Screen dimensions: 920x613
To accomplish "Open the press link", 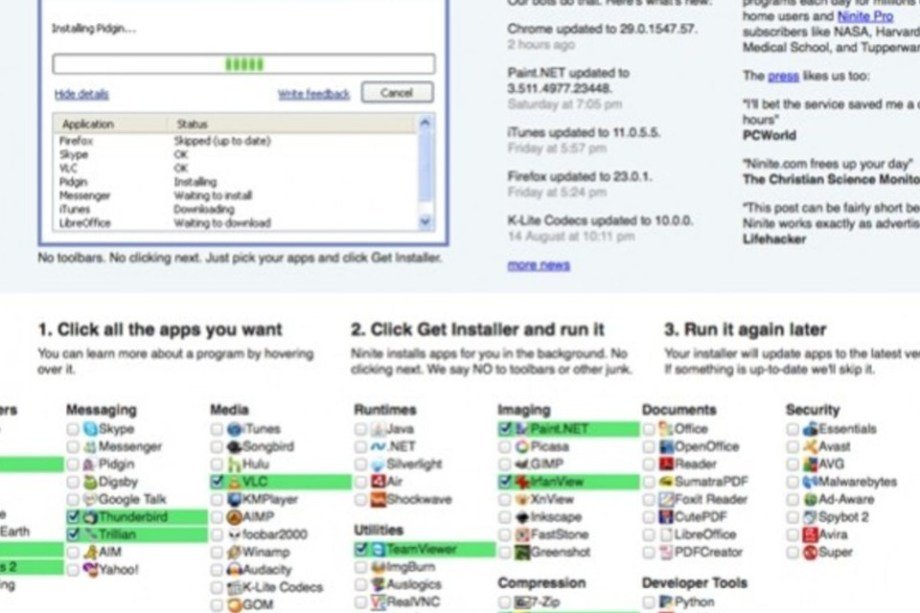I will pos(783,76).
